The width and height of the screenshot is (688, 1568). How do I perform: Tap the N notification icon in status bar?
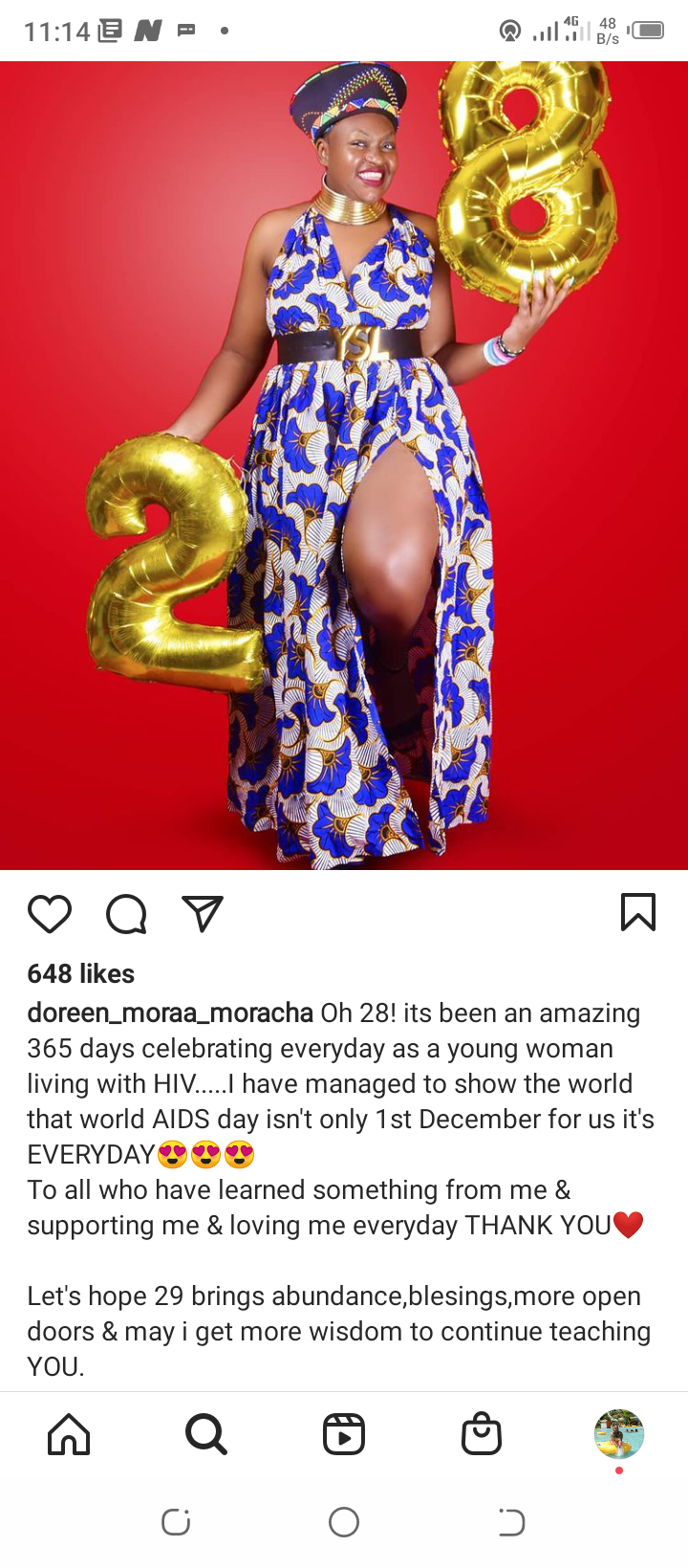[x=147, y=31]
